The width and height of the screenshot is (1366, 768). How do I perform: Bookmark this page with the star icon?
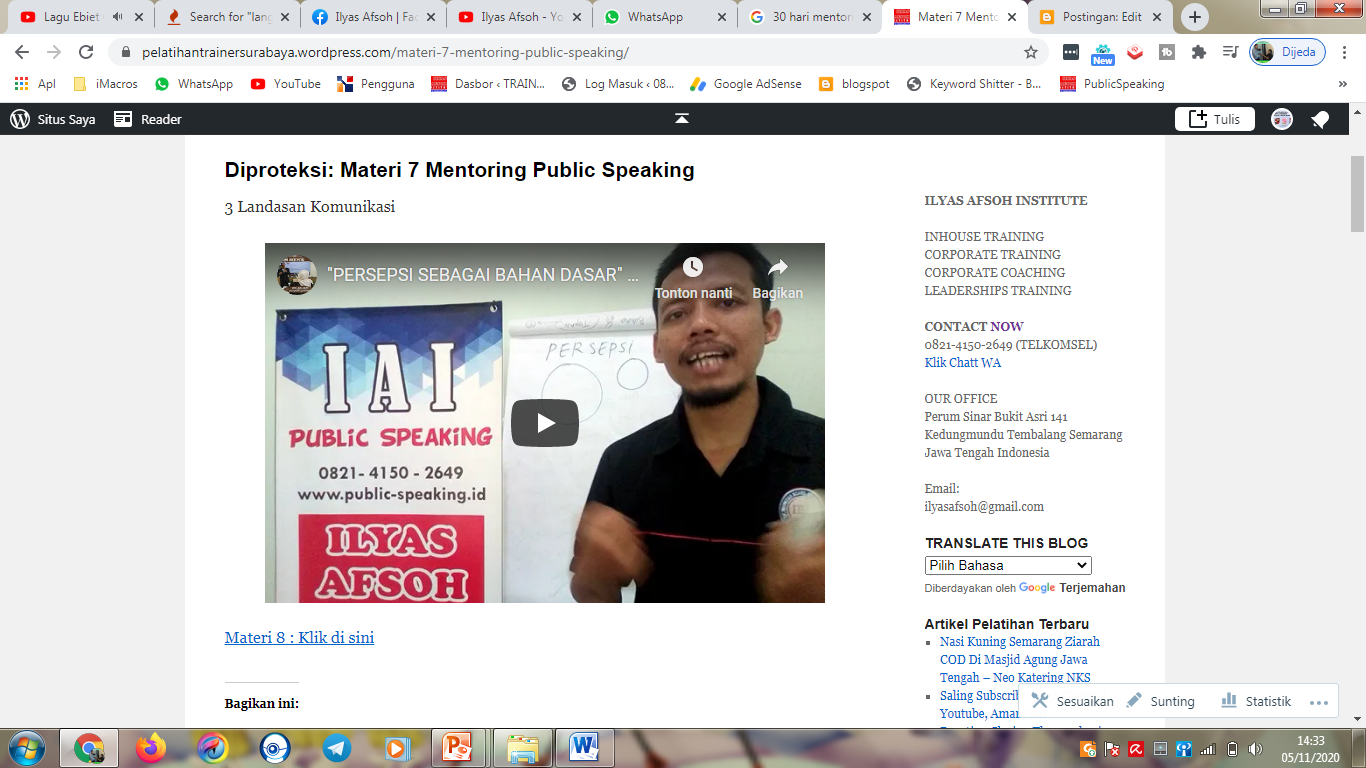(x=1031, y=52)
